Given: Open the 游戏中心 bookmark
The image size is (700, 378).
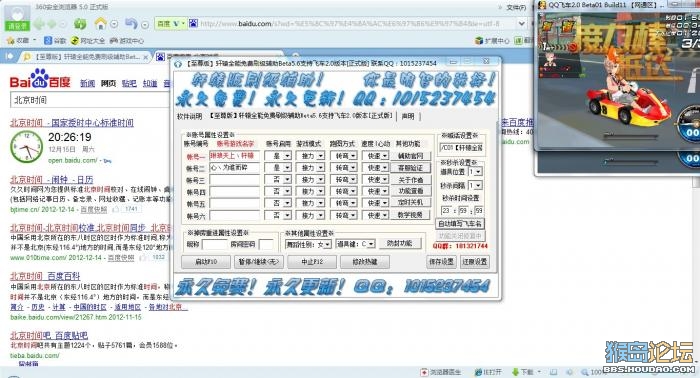Looking at the screenshot, I should pos(127,41).
